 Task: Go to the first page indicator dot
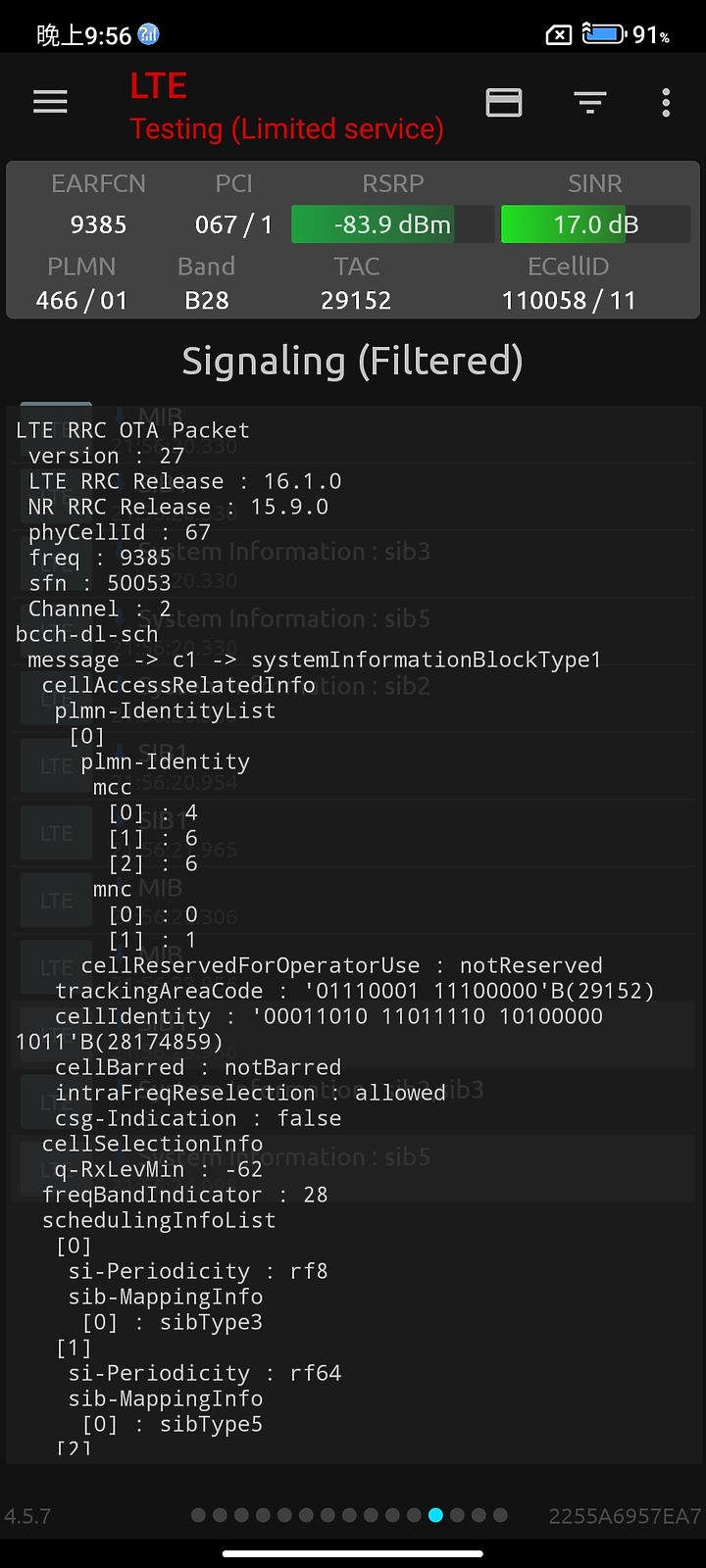point(198,1515)
